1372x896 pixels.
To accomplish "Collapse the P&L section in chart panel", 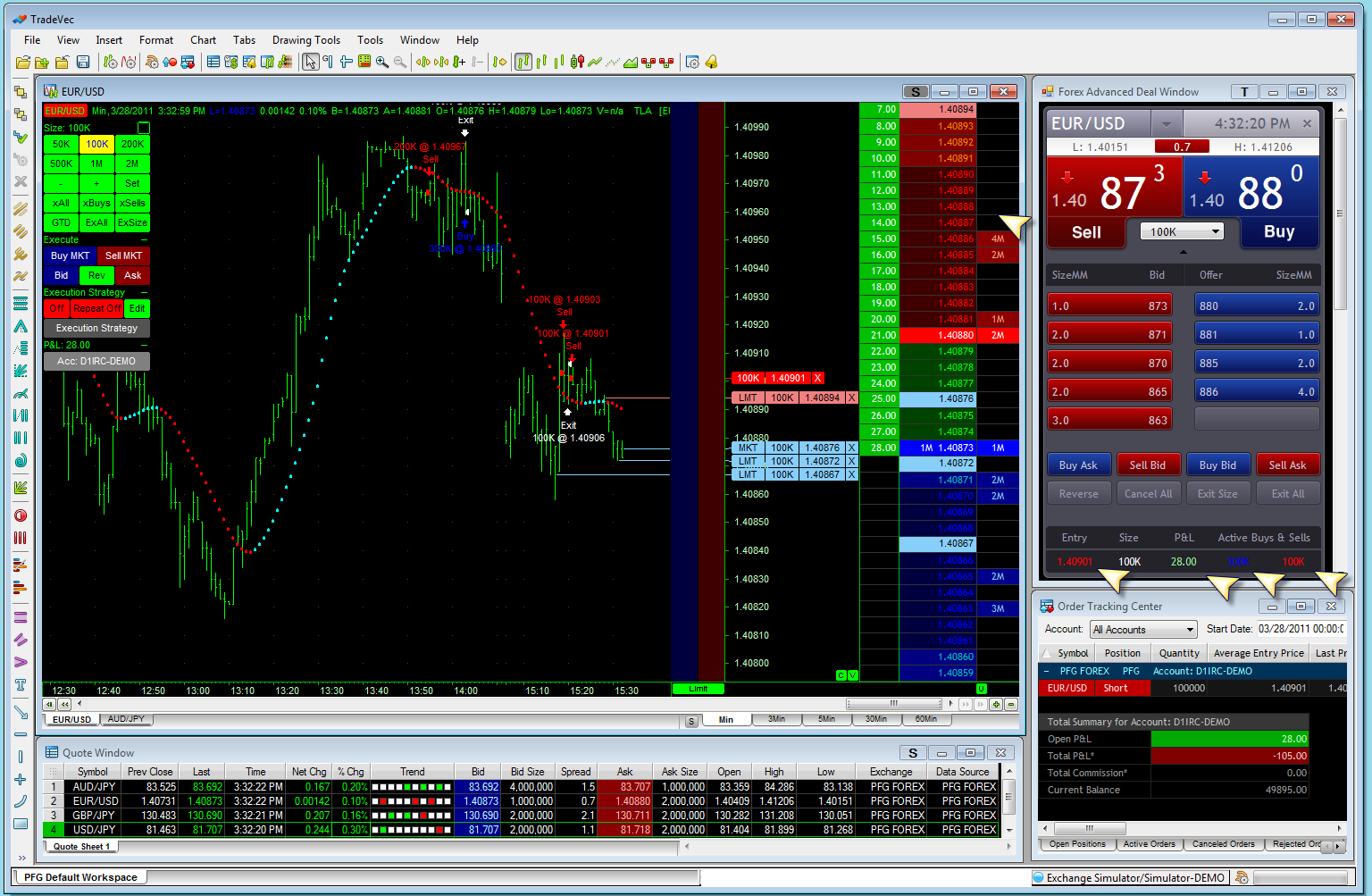I will click(x=145, y=345).
